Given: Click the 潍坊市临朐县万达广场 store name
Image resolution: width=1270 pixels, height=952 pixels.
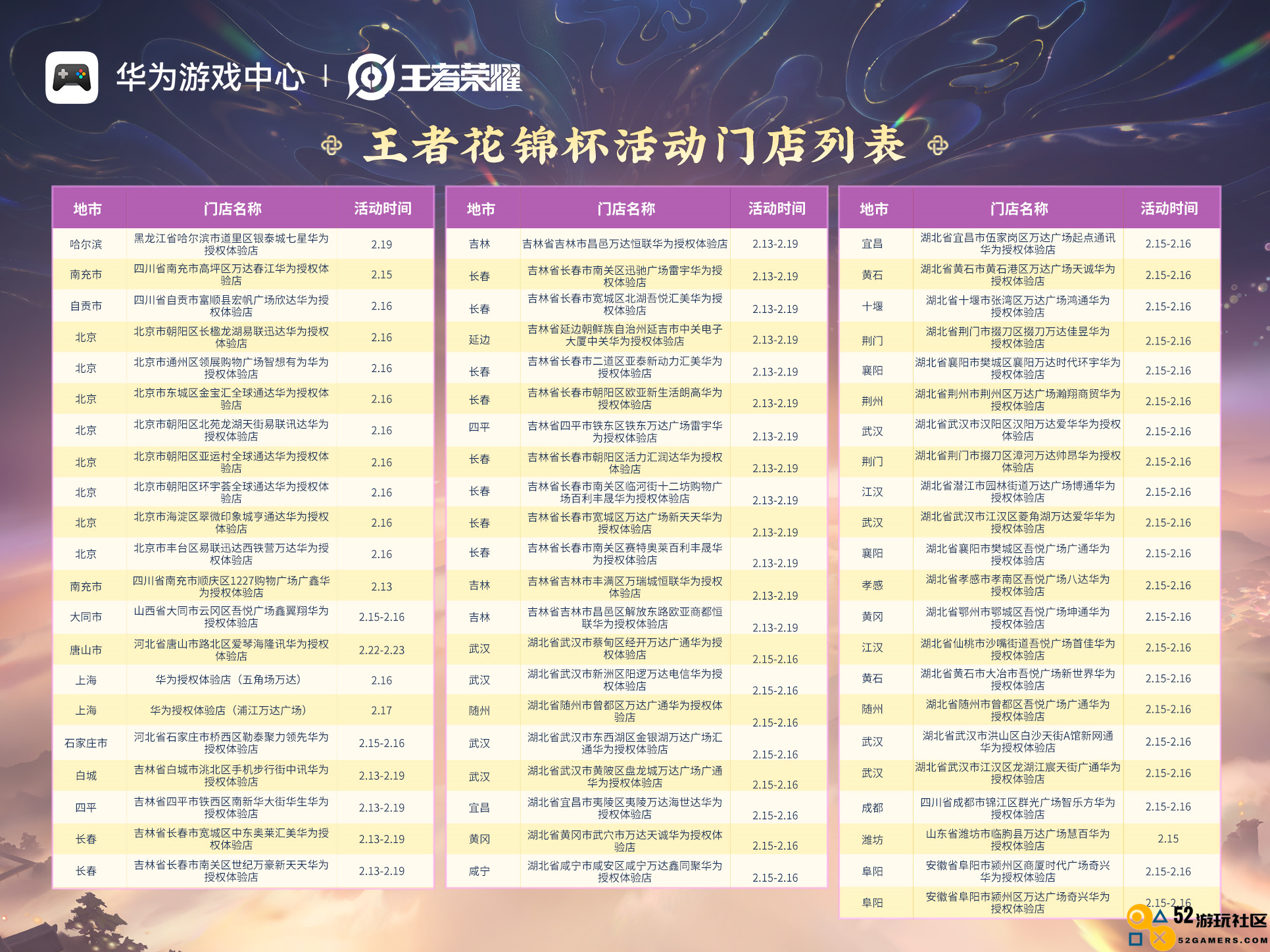Looking at the screenshot, I should click(1018, 840).
